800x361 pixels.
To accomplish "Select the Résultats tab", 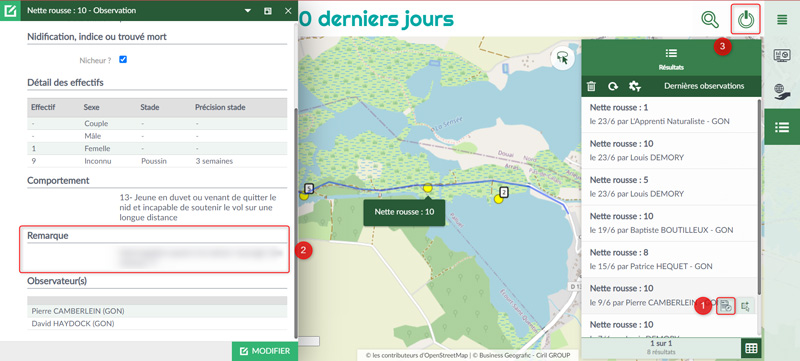I will click(x=671, y=59).
